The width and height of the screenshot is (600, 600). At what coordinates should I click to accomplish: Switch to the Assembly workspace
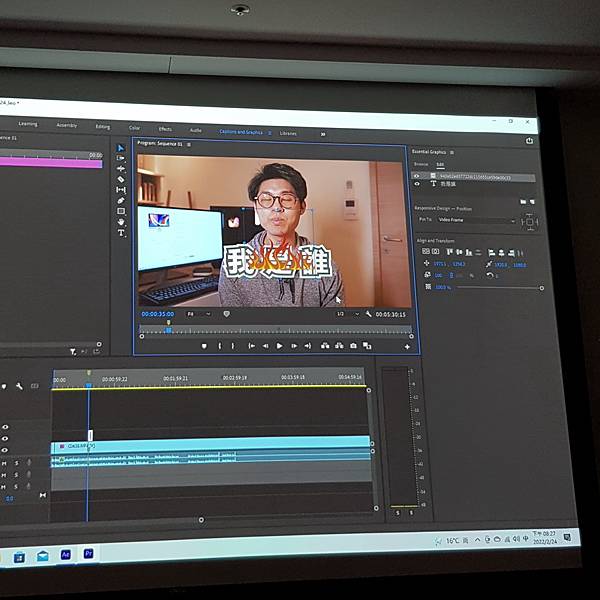click(x=67, y=125)
